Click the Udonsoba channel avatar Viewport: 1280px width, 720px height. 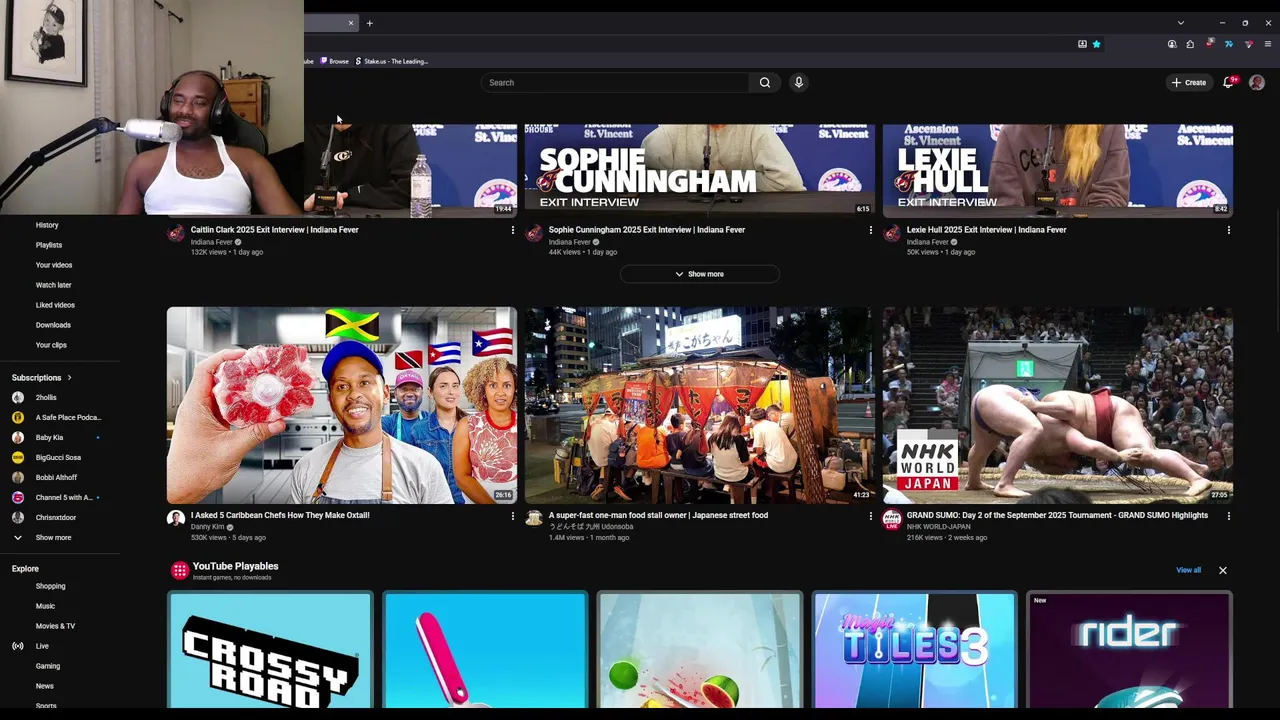(534, 518)
